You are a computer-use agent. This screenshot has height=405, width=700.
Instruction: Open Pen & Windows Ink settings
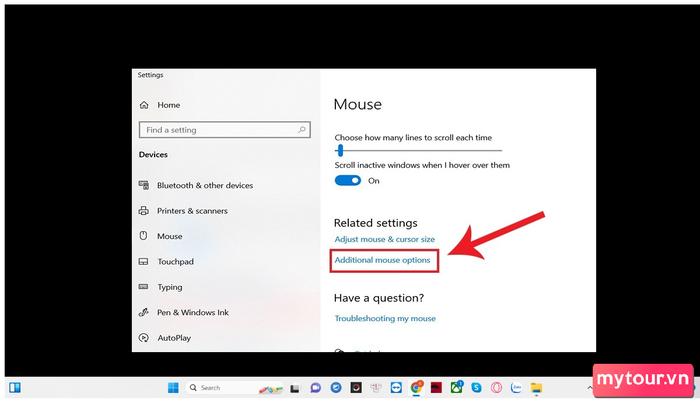[193, 313]
